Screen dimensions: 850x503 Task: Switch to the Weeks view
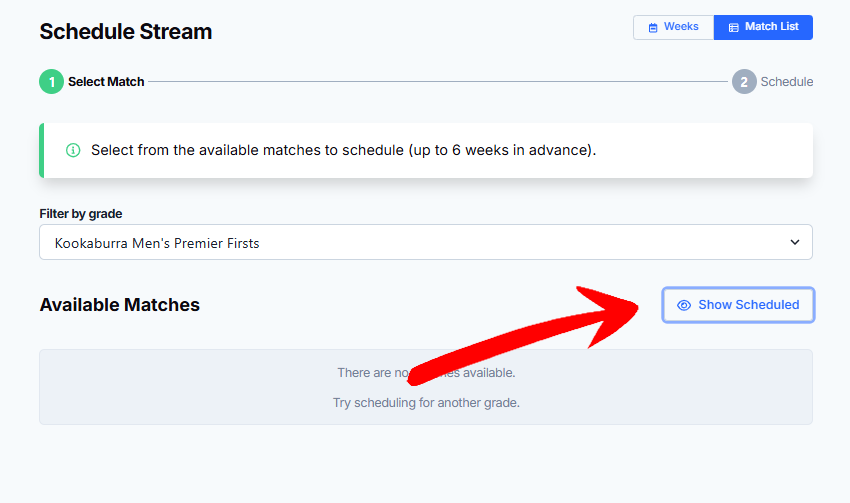pos(673,27)
